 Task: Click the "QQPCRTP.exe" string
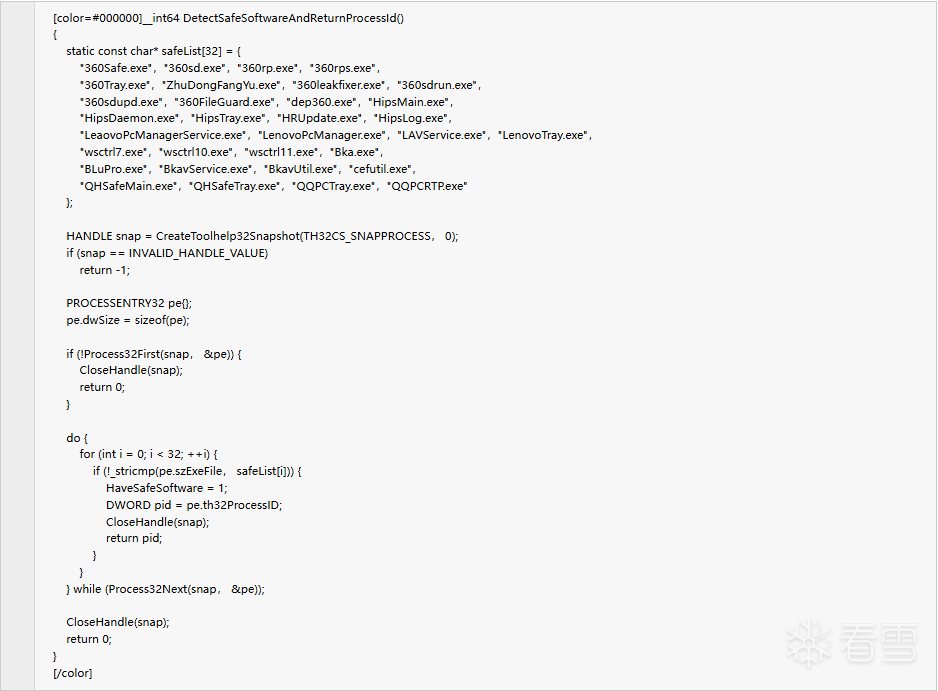point(429,186)
